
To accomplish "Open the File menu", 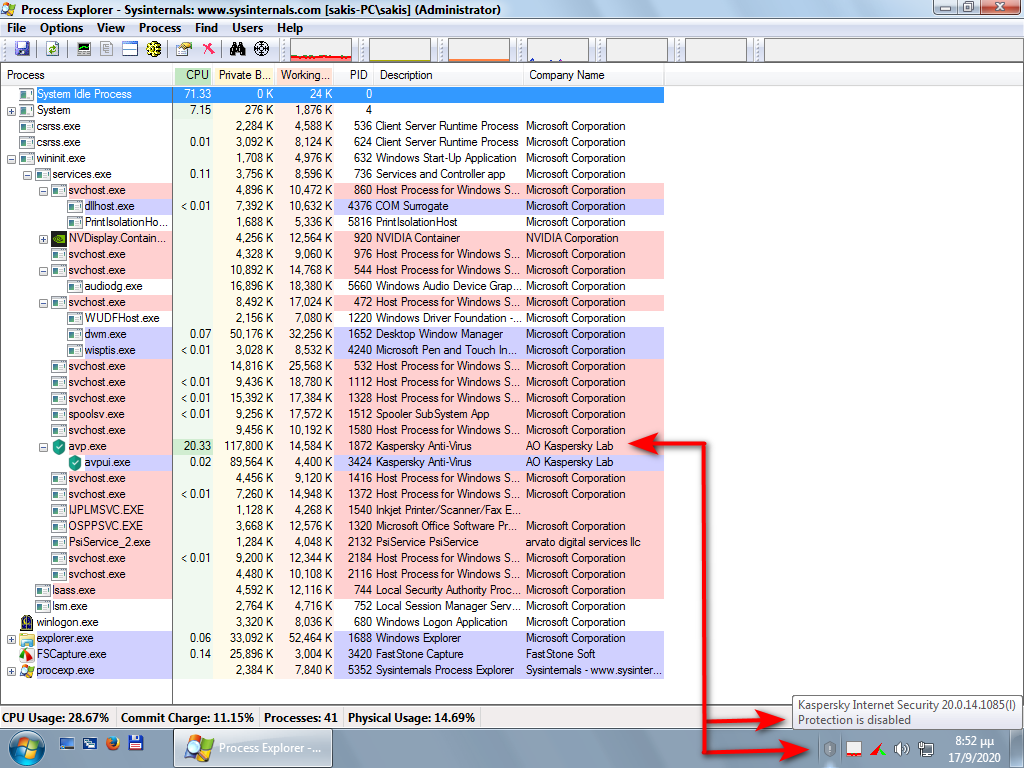I will (16, 28).
